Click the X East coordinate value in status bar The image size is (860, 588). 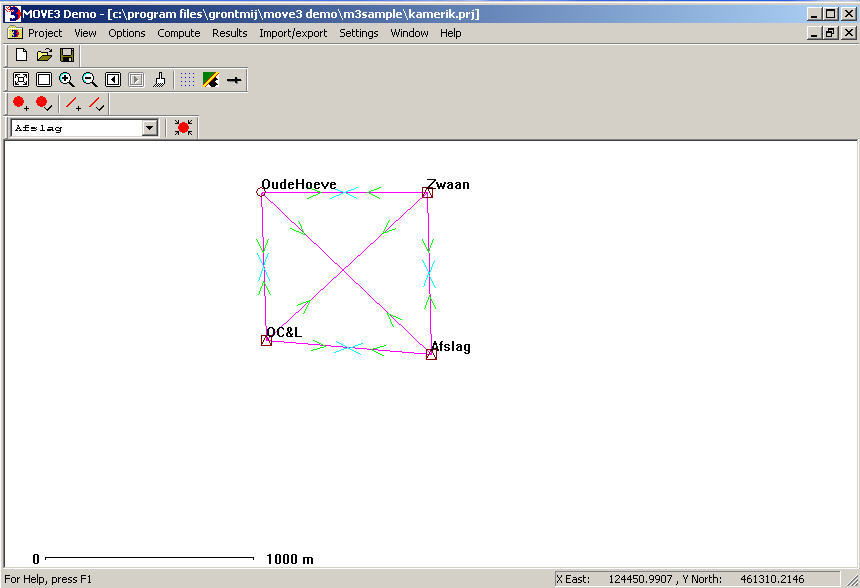(641, 579)
